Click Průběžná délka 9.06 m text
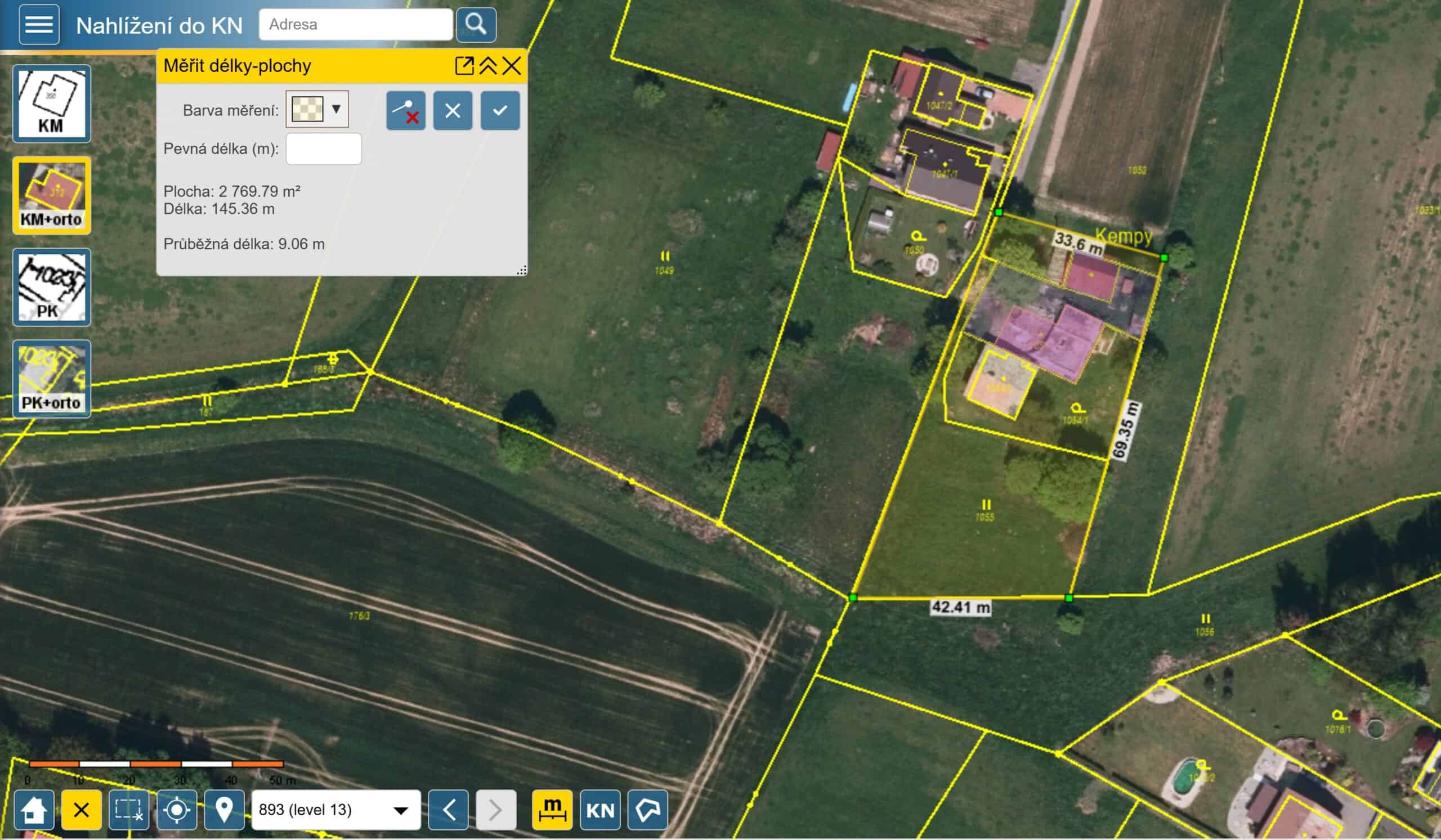 tap(244, 244)
